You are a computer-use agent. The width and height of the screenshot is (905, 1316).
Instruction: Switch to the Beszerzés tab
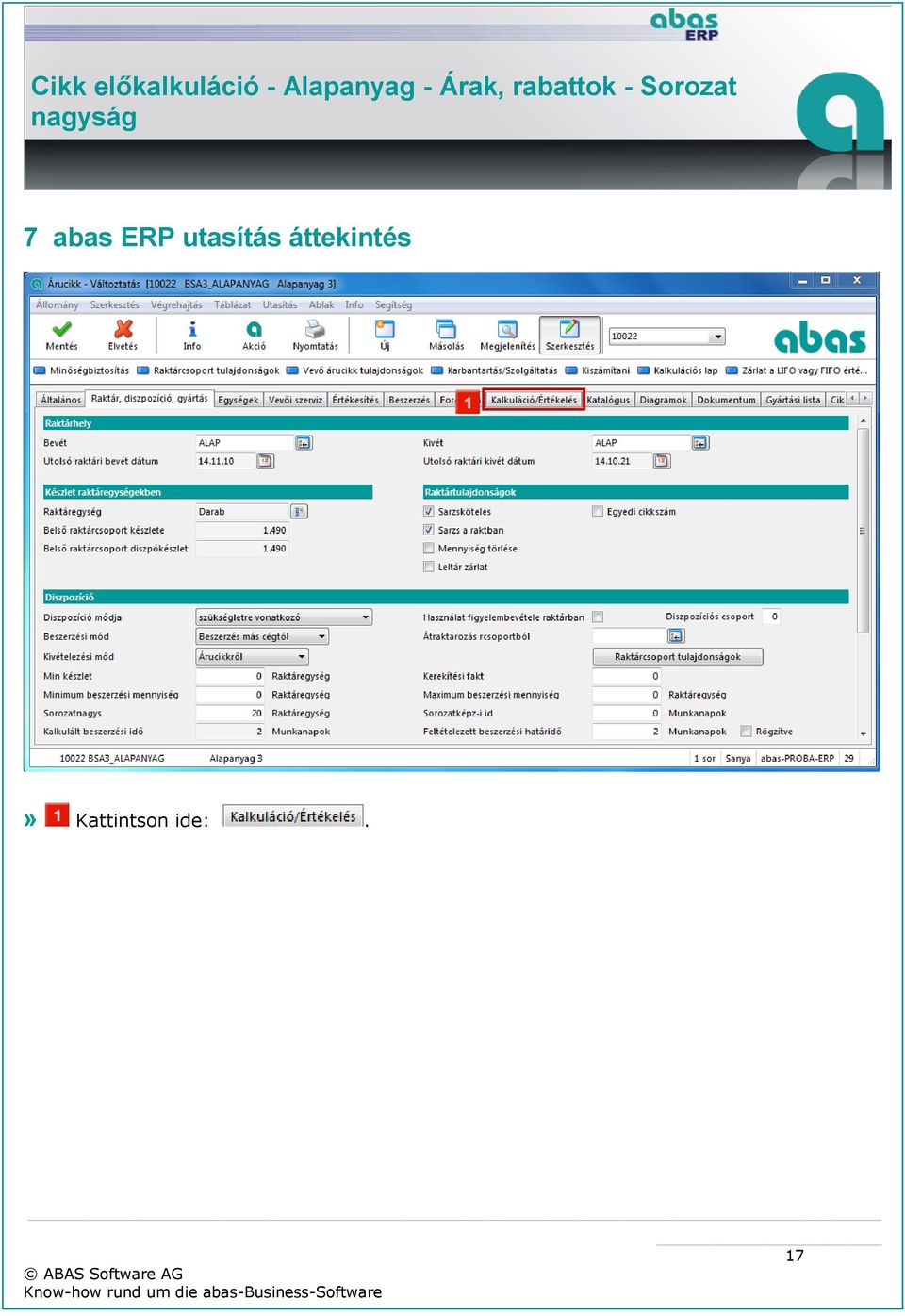tap(409, 400)
